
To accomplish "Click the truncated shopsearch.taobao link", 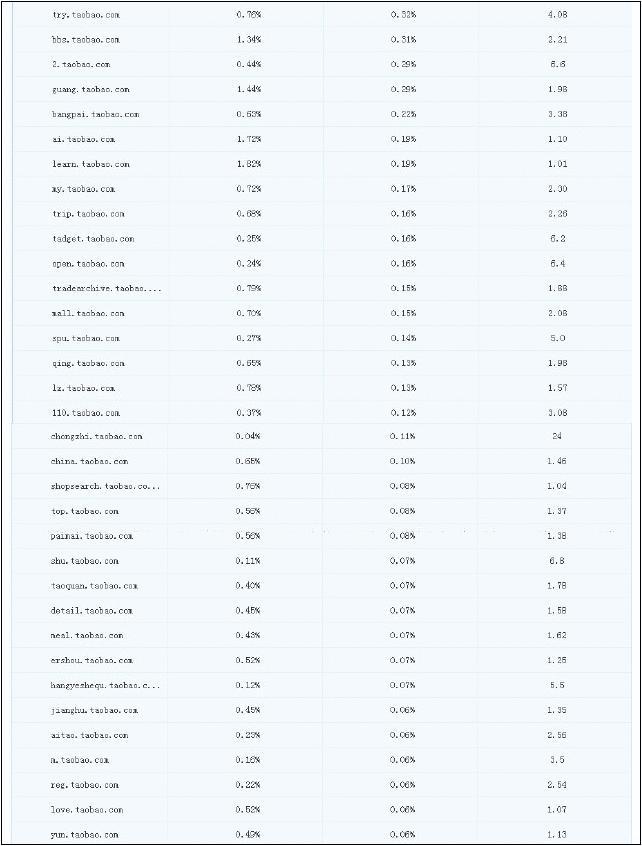I will tap(106, 487).
